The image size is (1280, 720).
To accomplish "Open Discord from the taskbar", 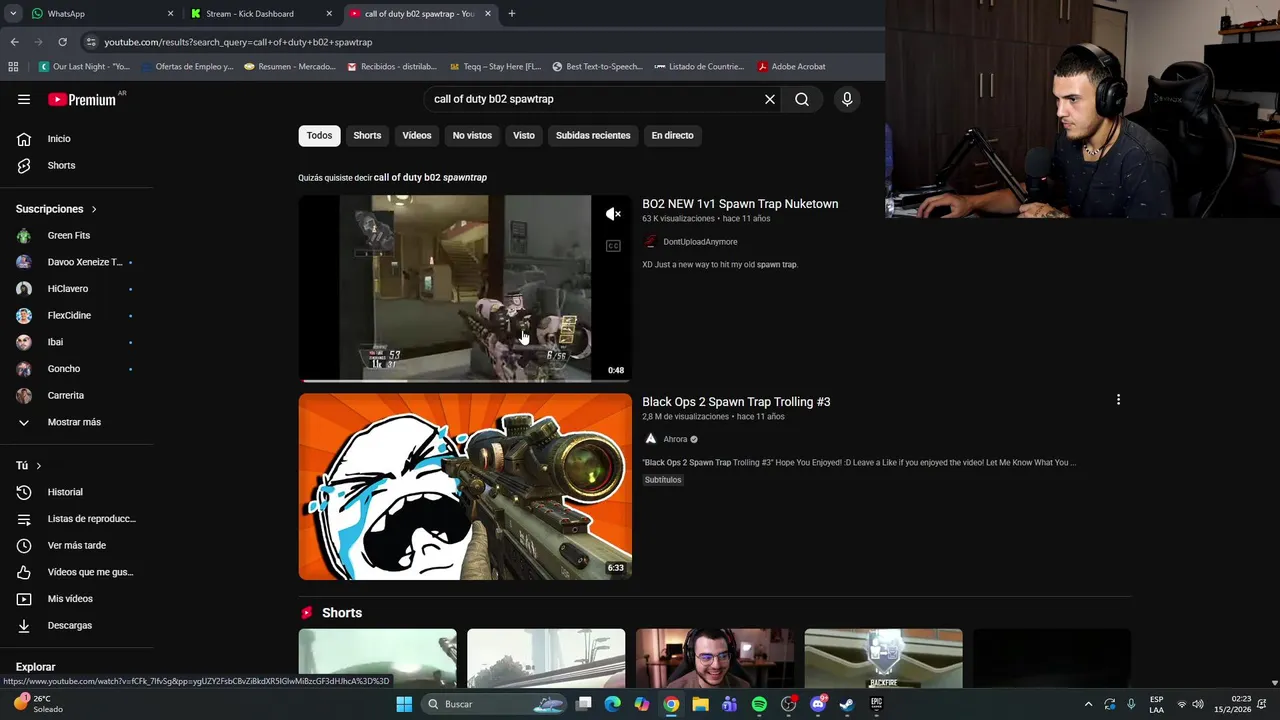I will click(x=818, y=704).
